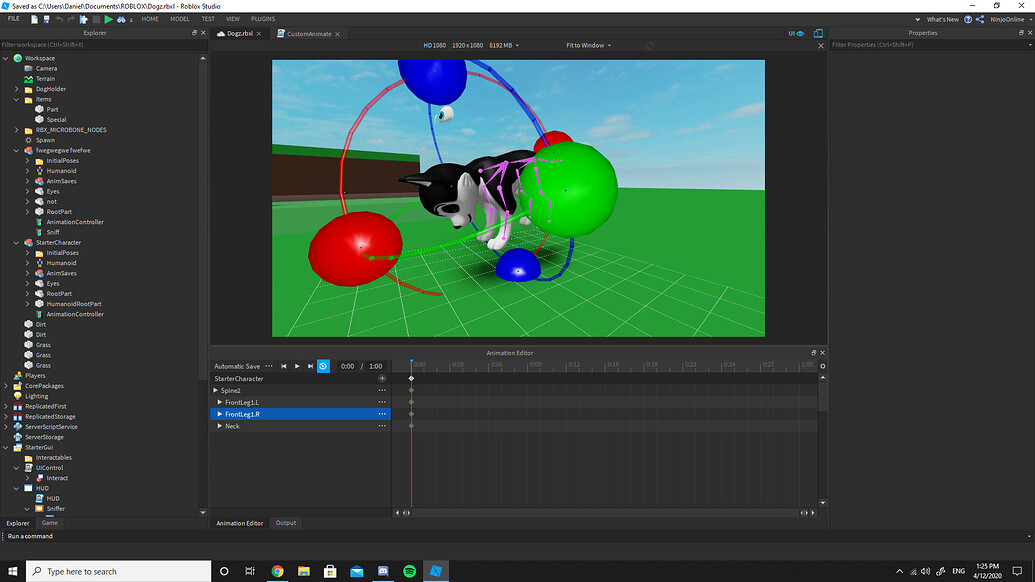This screenshot has height=582, width=1035.
Task: Open the FILE menu
Action: coord(13,19)
